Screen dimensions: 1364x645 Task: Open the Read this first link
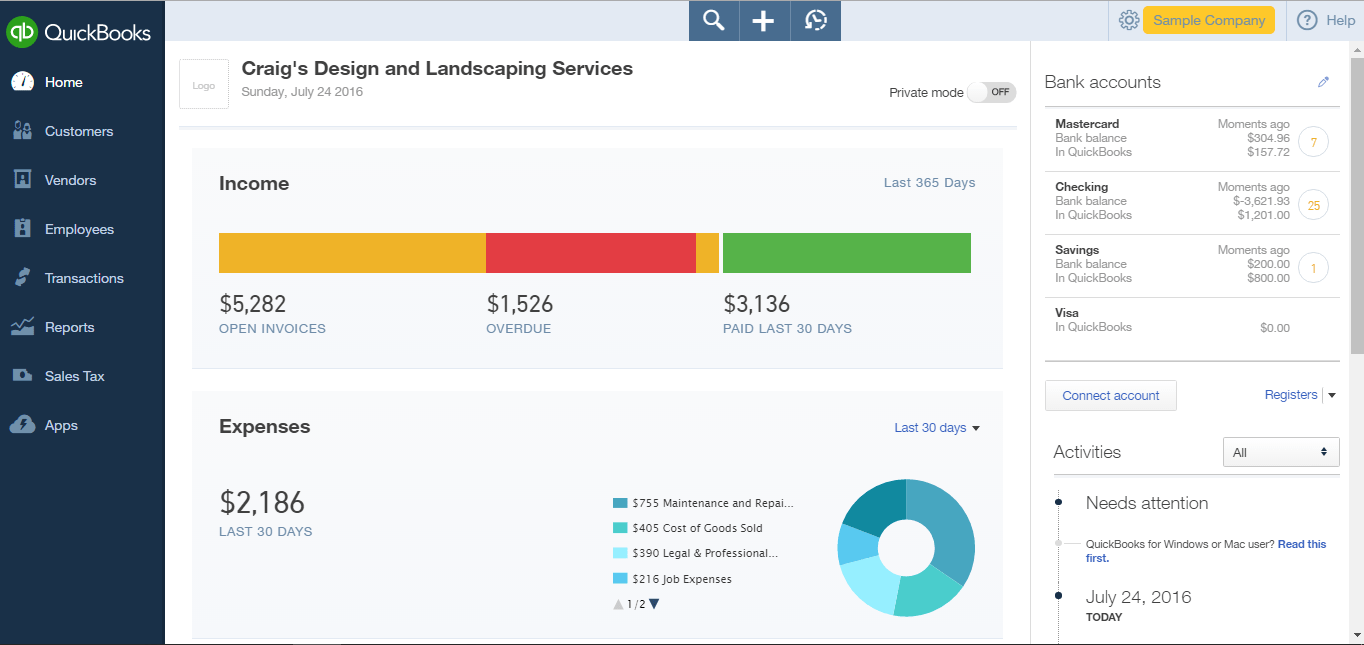(1301, 544)
